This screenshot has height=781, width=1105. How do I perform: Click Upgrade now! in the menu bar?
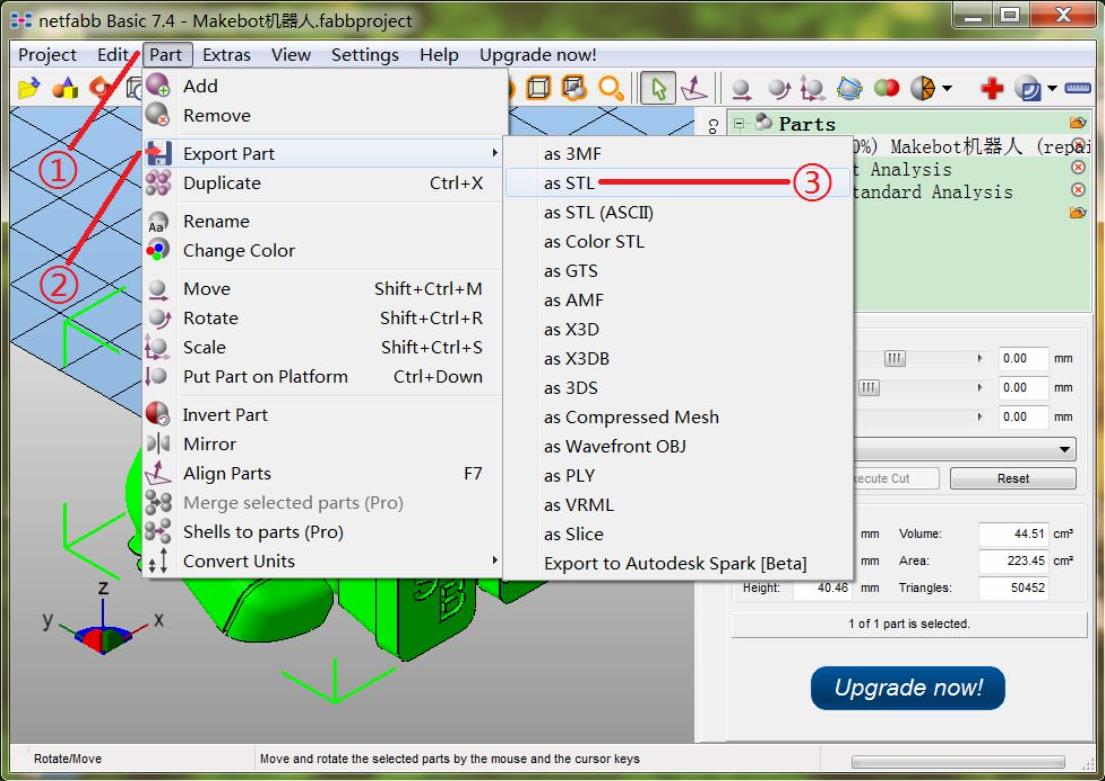coord(538,55)
